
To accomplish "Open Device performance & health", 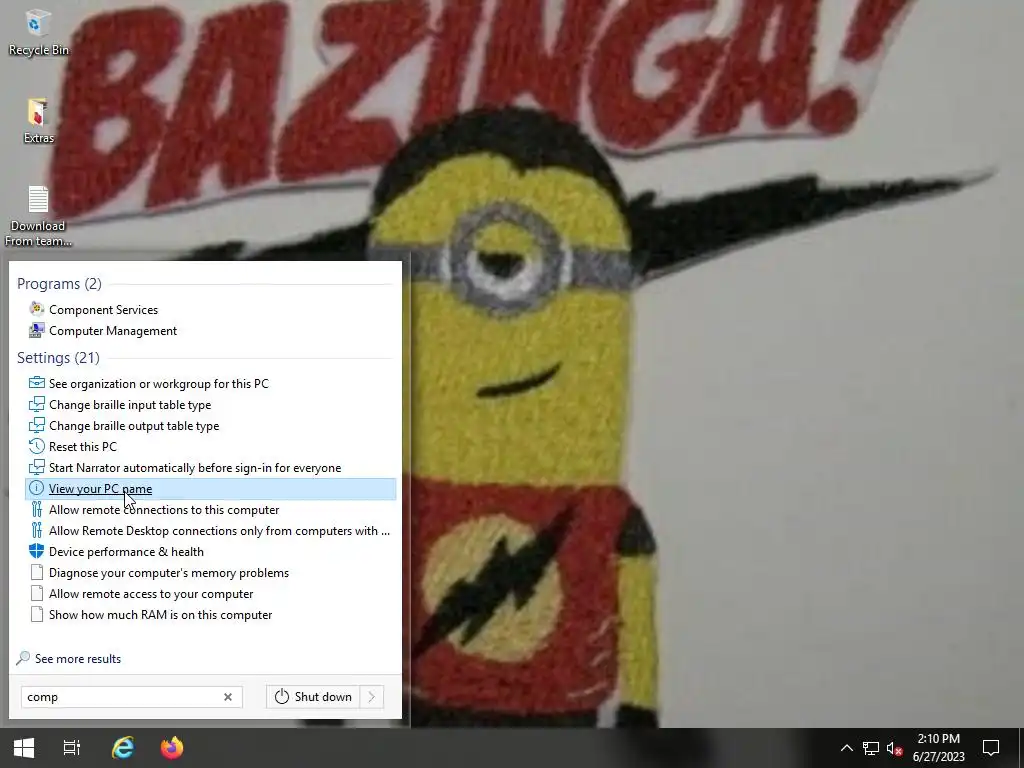I will click(126, 551).
